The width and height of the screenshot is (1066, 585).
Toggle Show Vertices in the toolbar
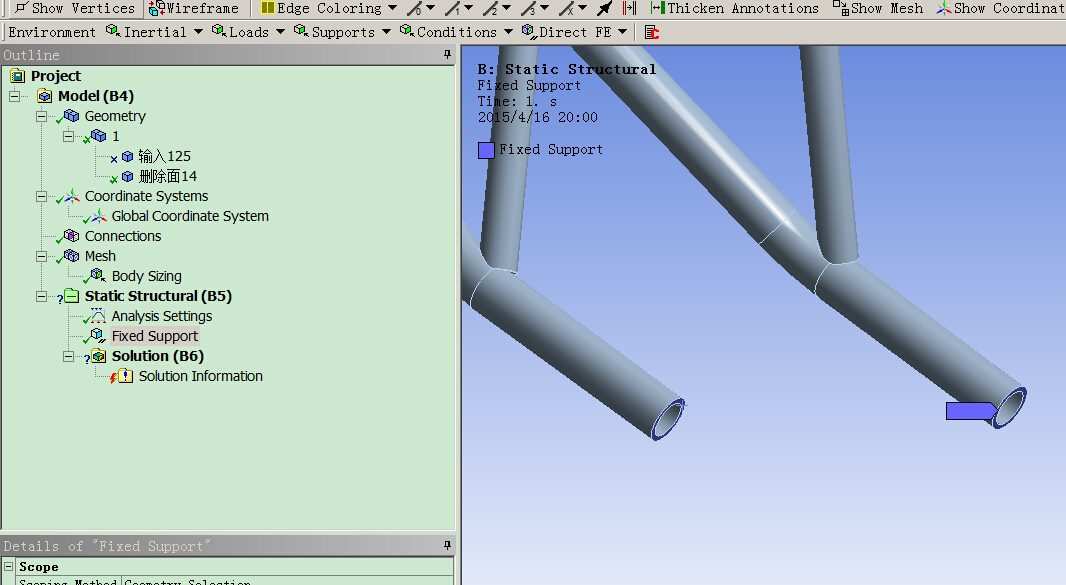pos(75,8)
